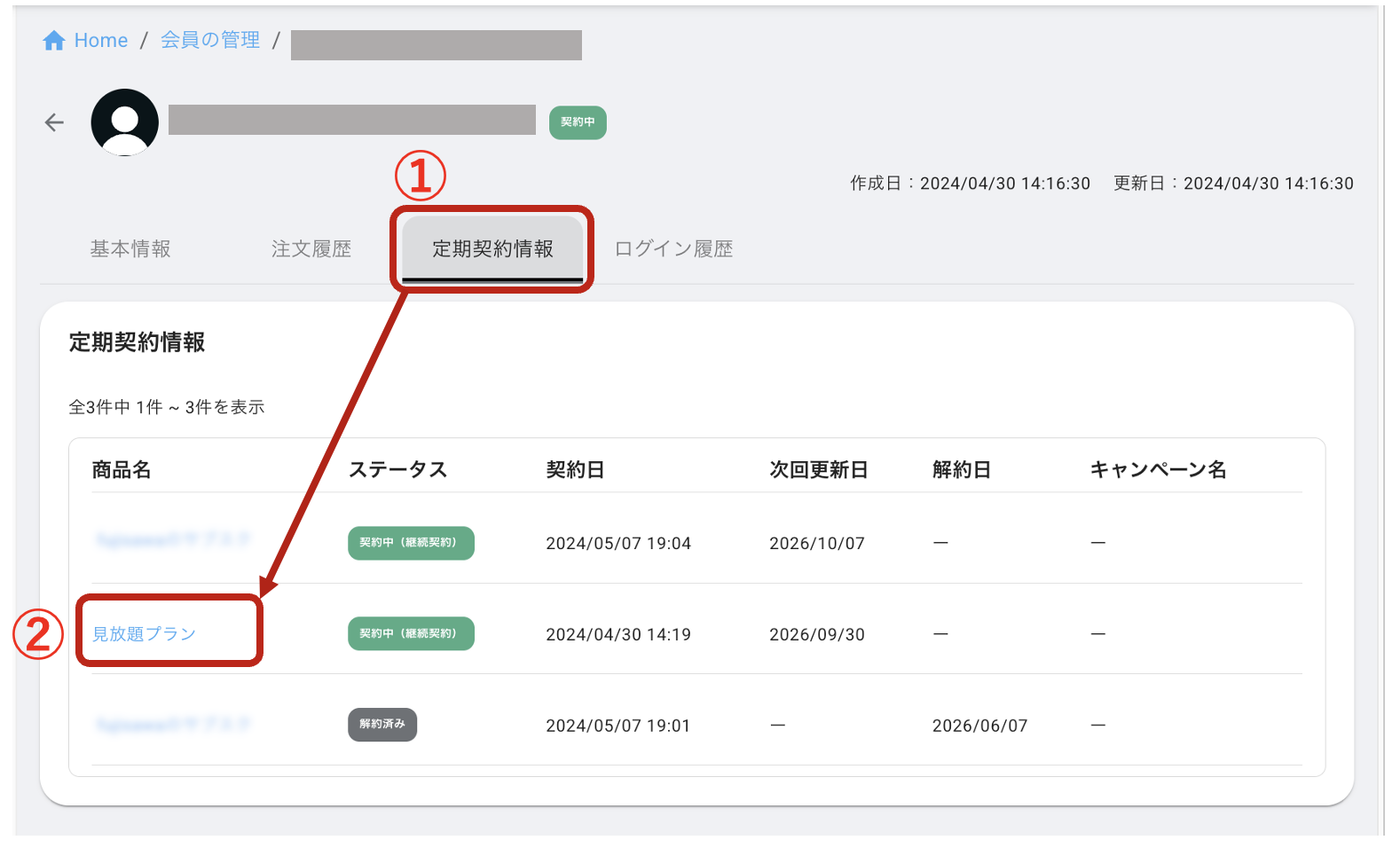Viewport: 1400px width, 848px height.
Task: Switch to the 注文履歴 tab
Action: click(x=311, y=249)
